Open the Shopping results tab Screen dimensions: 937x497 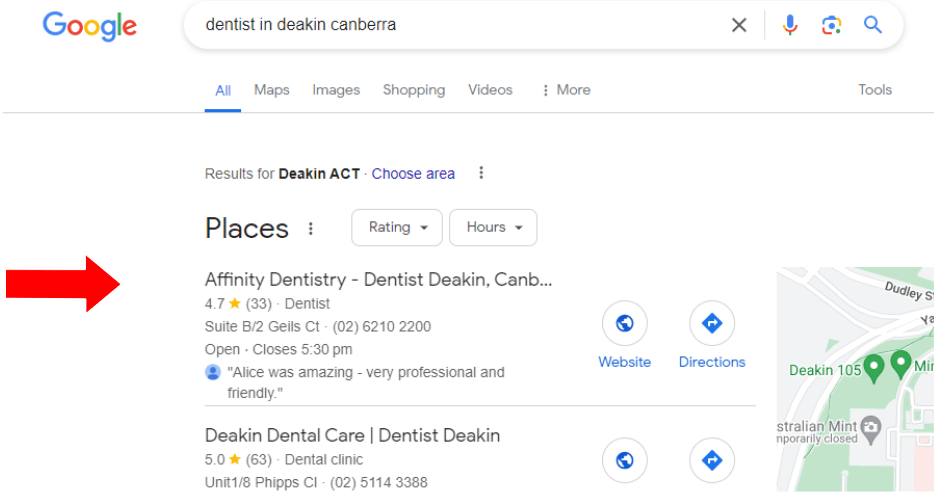click(x=414, y=90)
